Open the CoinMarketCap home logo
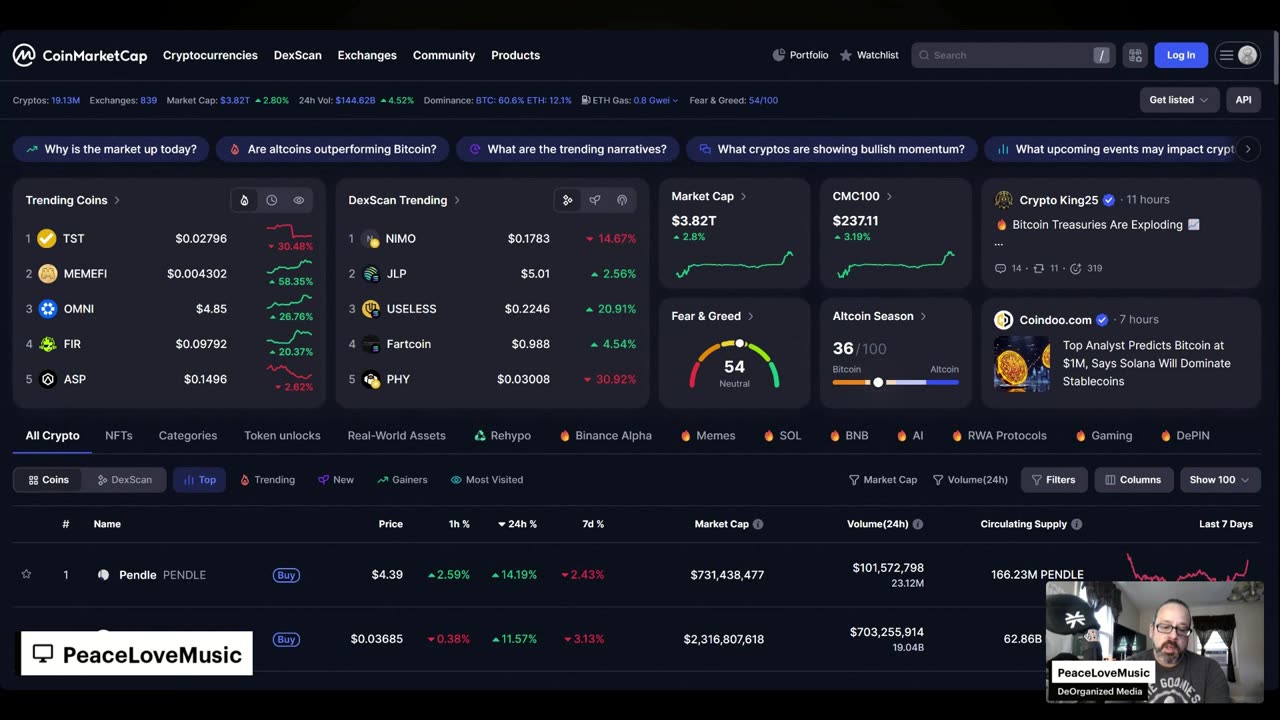The image size is (1280, 720). click(80, 55)
